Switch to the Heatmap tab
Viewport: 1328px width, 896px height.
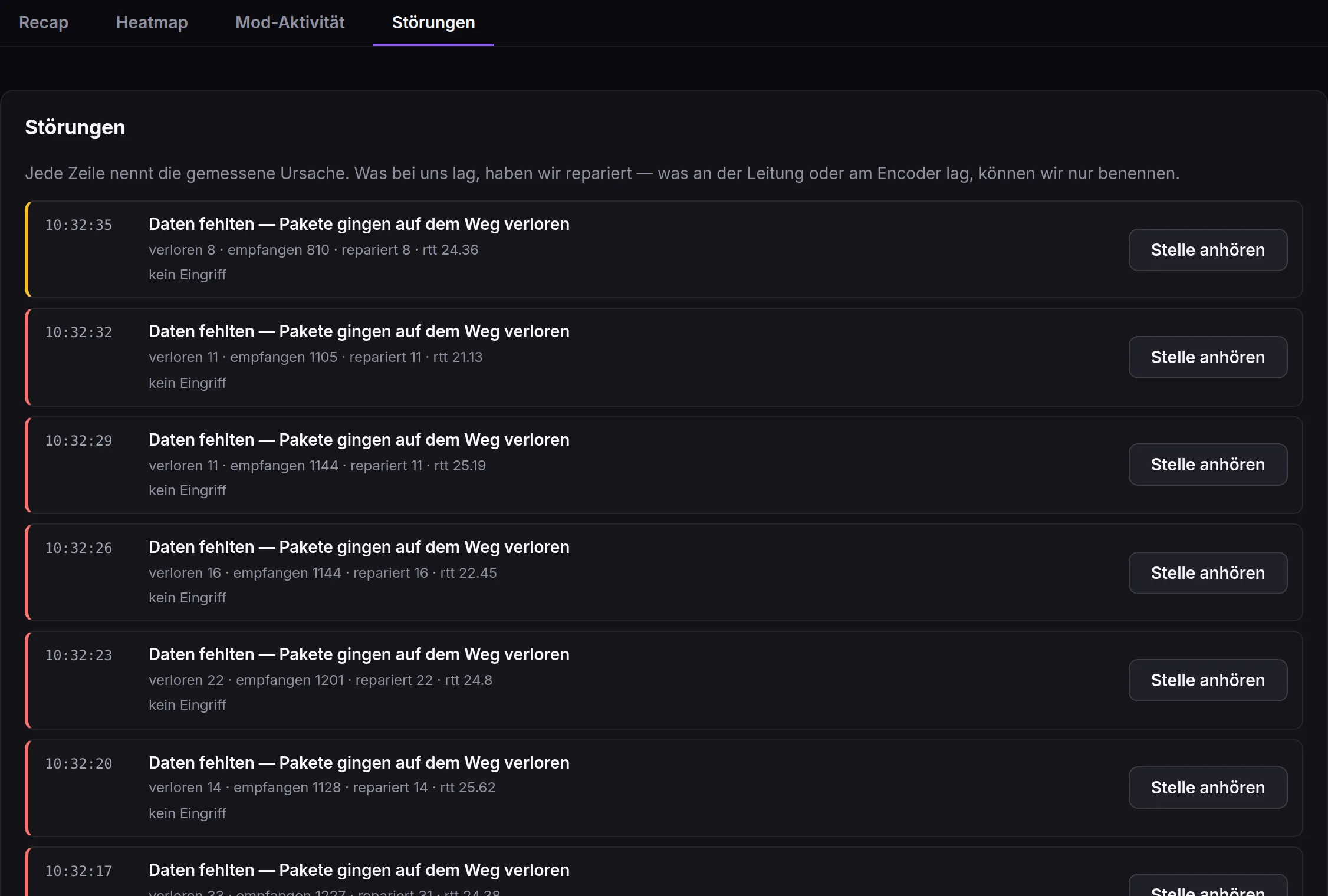(152, 22)
